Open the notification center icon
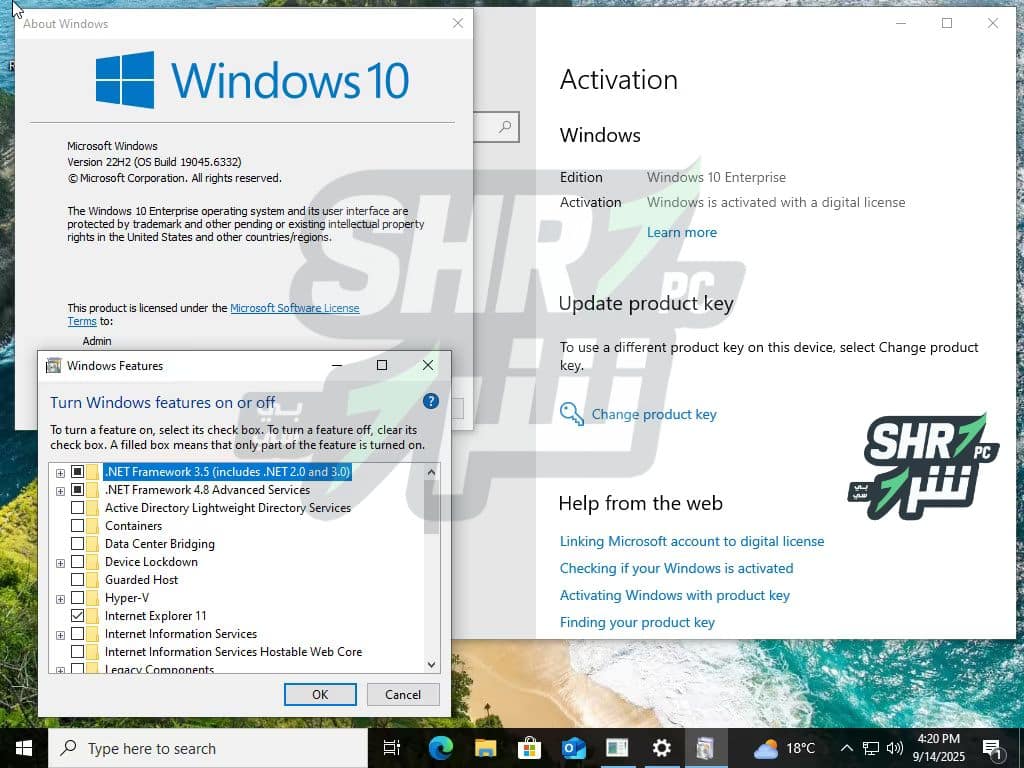Image resolution: width=1024 pixels, height=768 pixels. click(992, 748)
